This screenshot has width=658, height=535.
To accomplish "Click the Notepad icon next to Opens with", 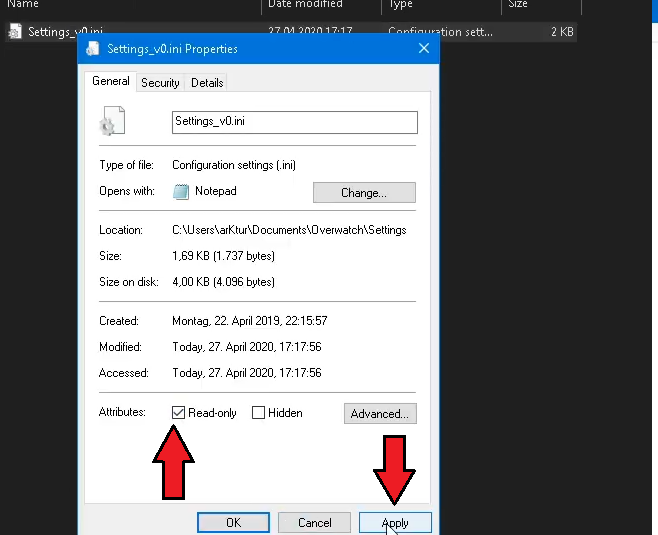I will click(181, 192).
